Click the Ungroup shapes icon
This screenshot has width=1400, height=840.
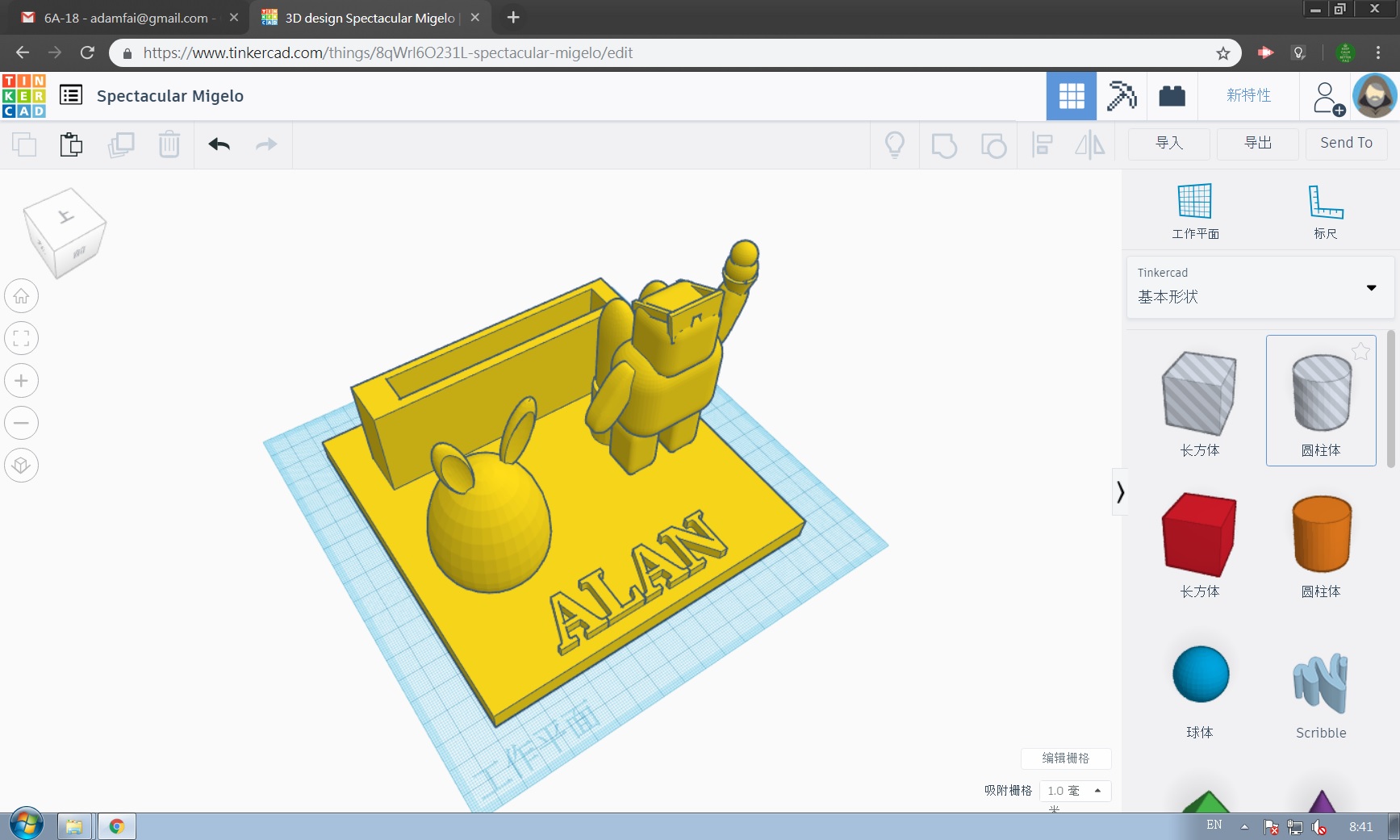tap(993, 145)
